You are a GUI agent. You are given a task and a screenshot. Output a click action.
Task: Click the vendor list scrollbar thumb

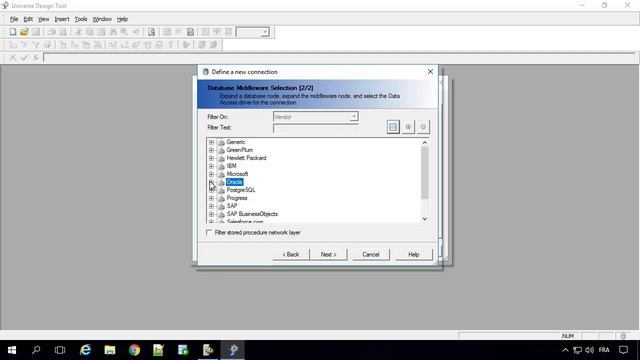tap(424, 173)
